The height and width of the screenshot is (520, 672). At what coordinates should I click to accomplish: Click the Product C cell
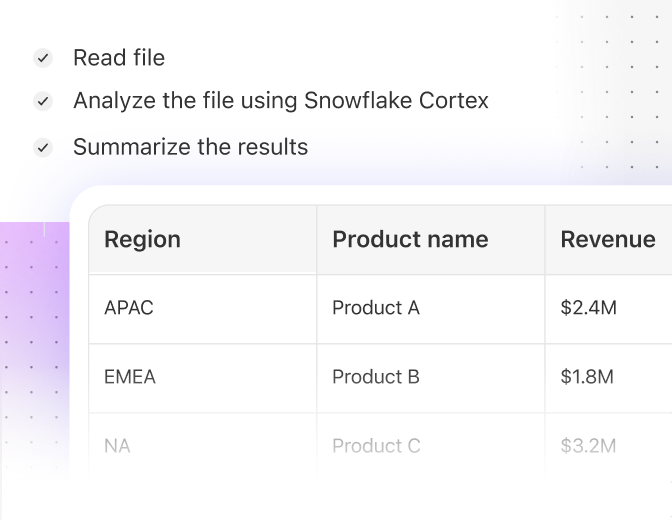click(431, 446)
